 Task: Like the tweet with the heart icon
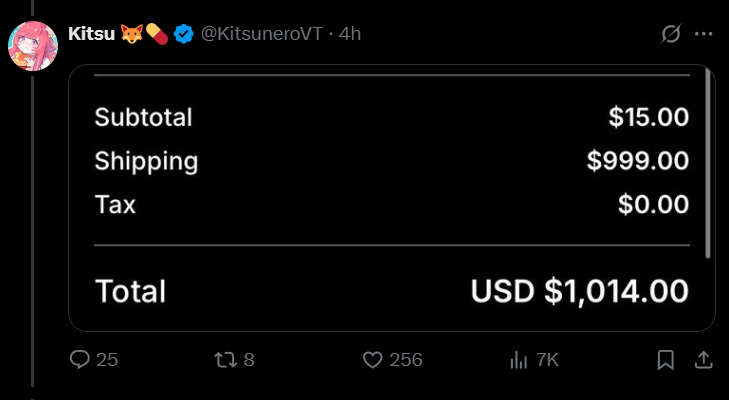click(x=373, y=360)
